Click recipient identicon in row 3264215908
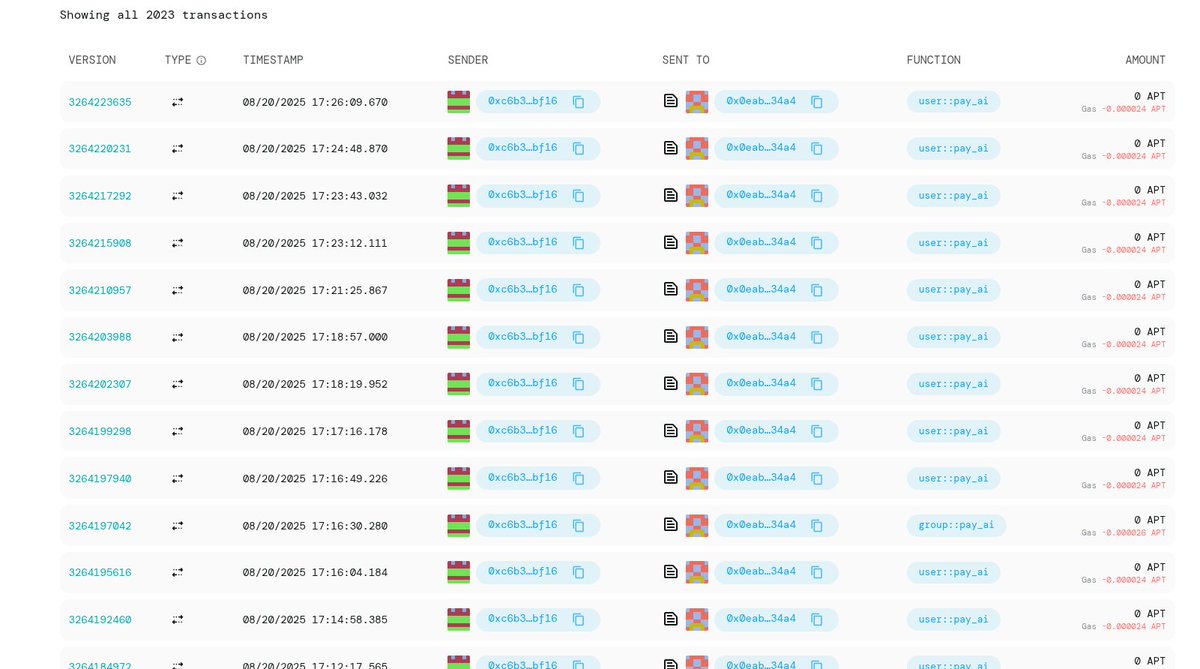1200x669 pixels. (x=697, y=242)
